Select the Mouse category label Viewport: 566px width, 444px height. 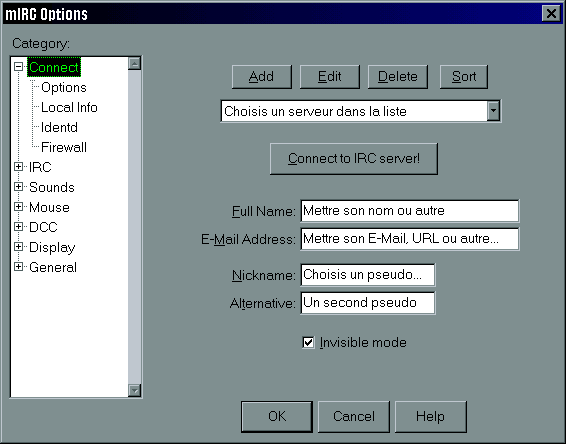click(49, 207)
